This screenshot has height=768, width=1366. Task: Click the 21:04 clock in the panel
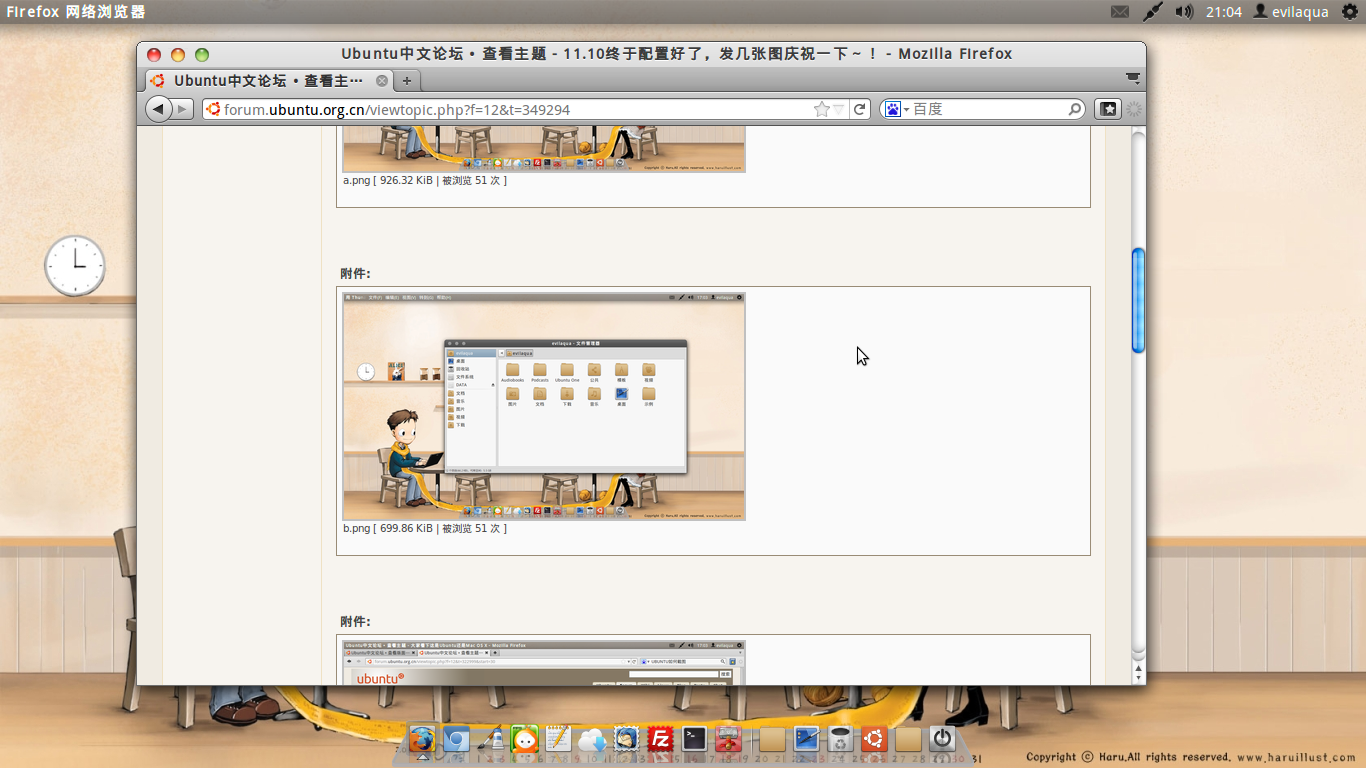click(1223, 12)
